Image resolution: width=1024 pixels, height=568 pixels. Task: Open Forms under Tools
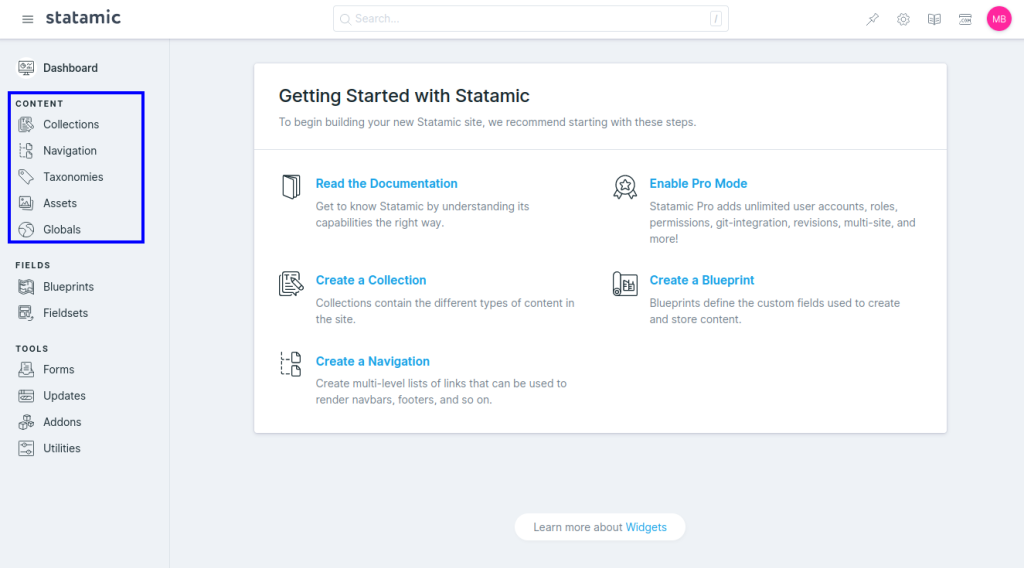tap(59, 370)
